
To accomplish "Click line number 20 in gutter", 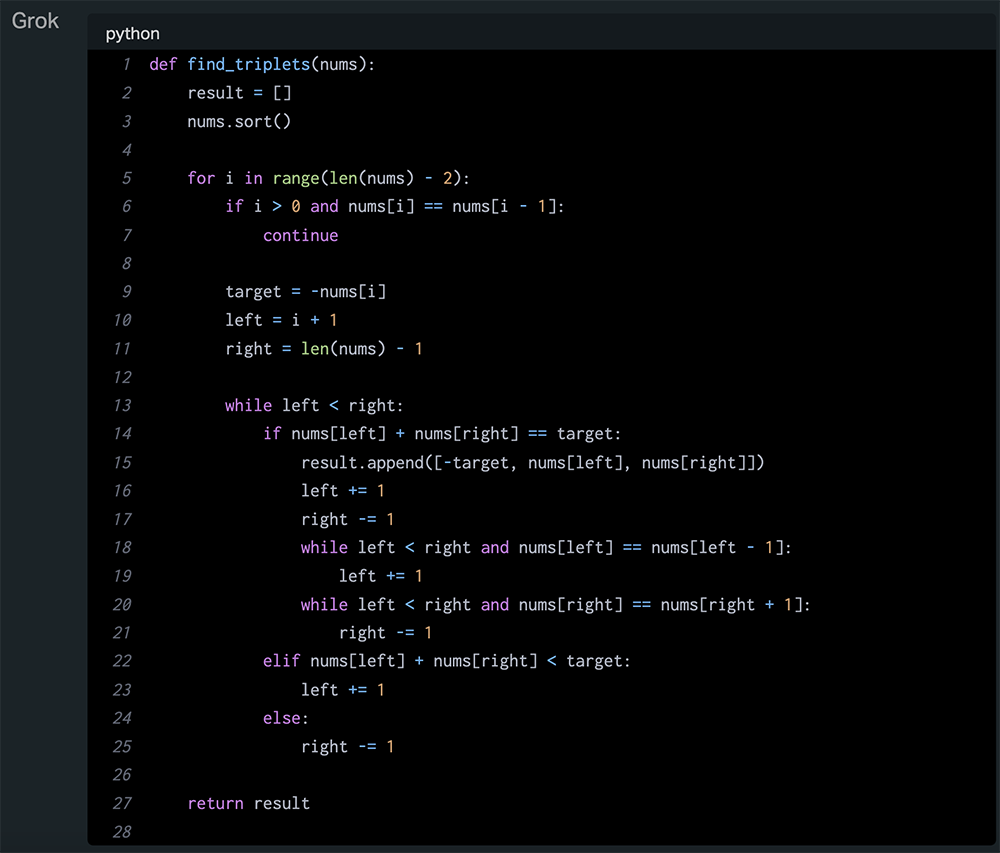I will coord(122,604).
